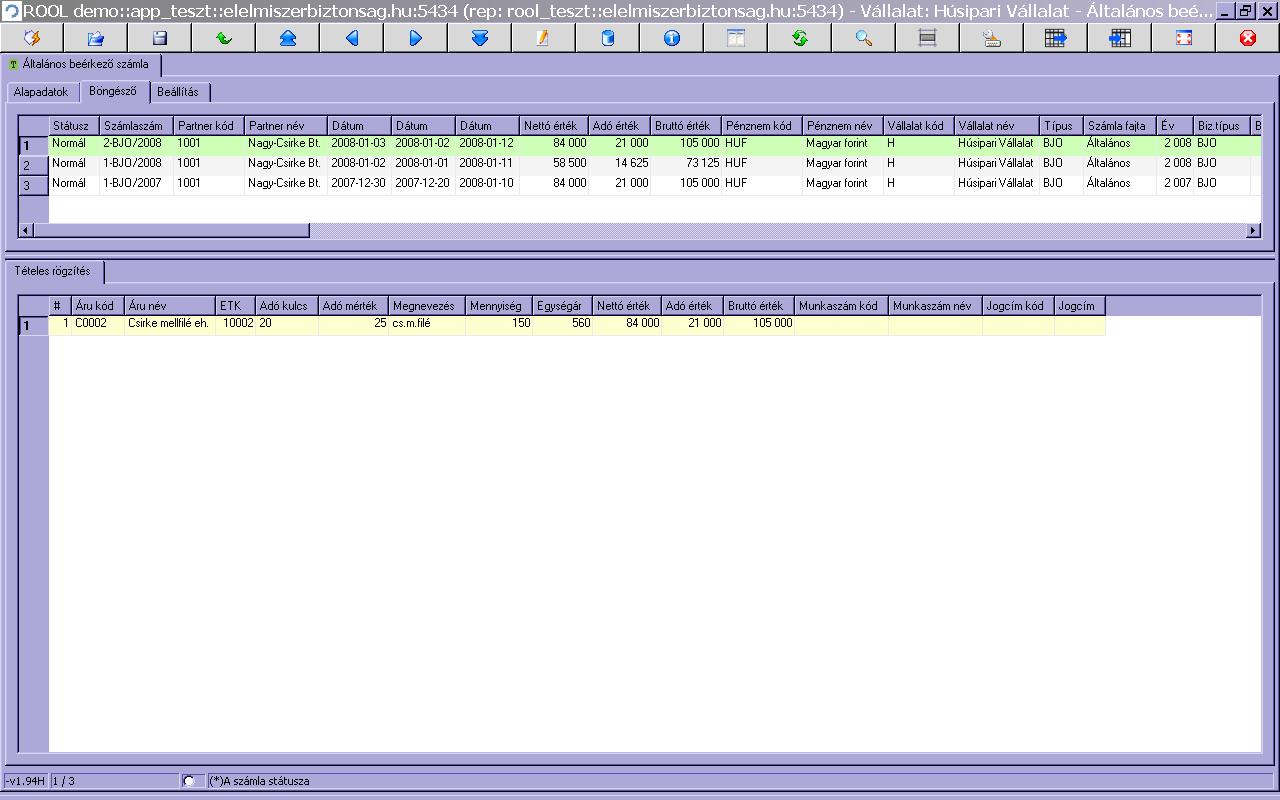Click the horizontal scrollbar right arrow
The height and width of the screenshot is (800, 1280).
(1253, 230)
